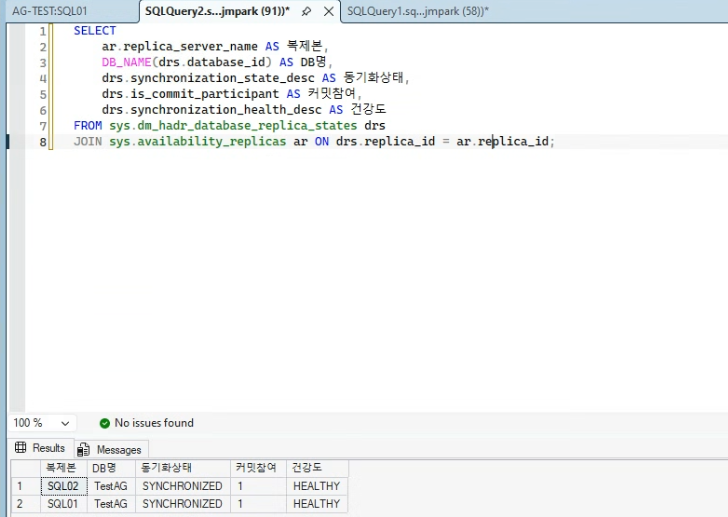Click the alias 건강도 on line 6
The image size is (728, 517).
click(368, 109)
